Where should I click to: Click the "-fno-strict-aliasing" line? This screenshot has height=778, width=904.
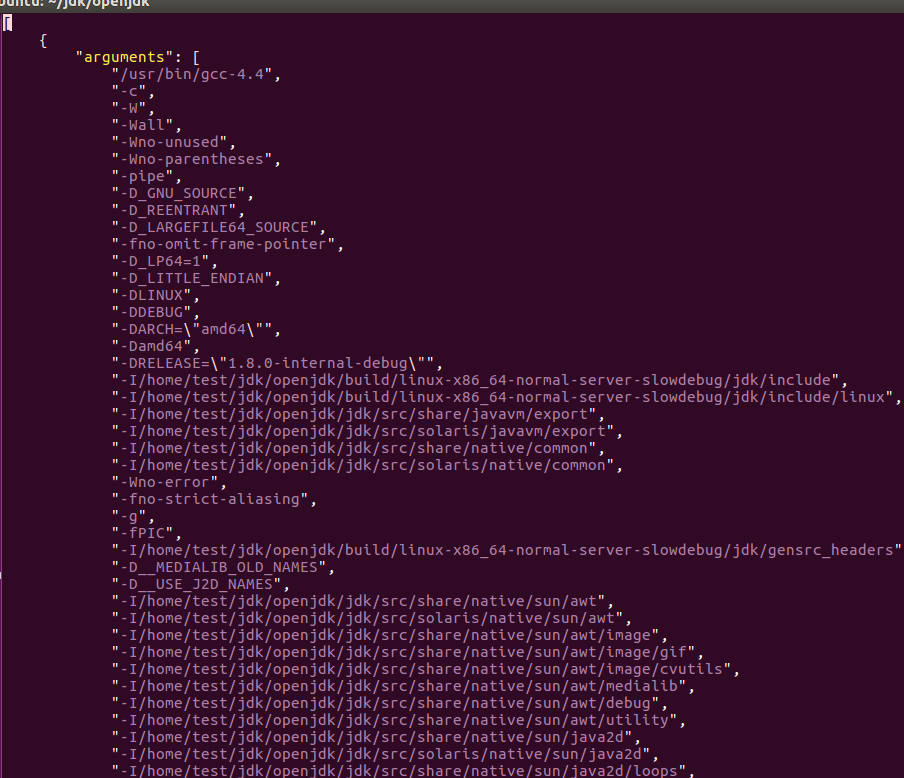[x=214, y=499]
